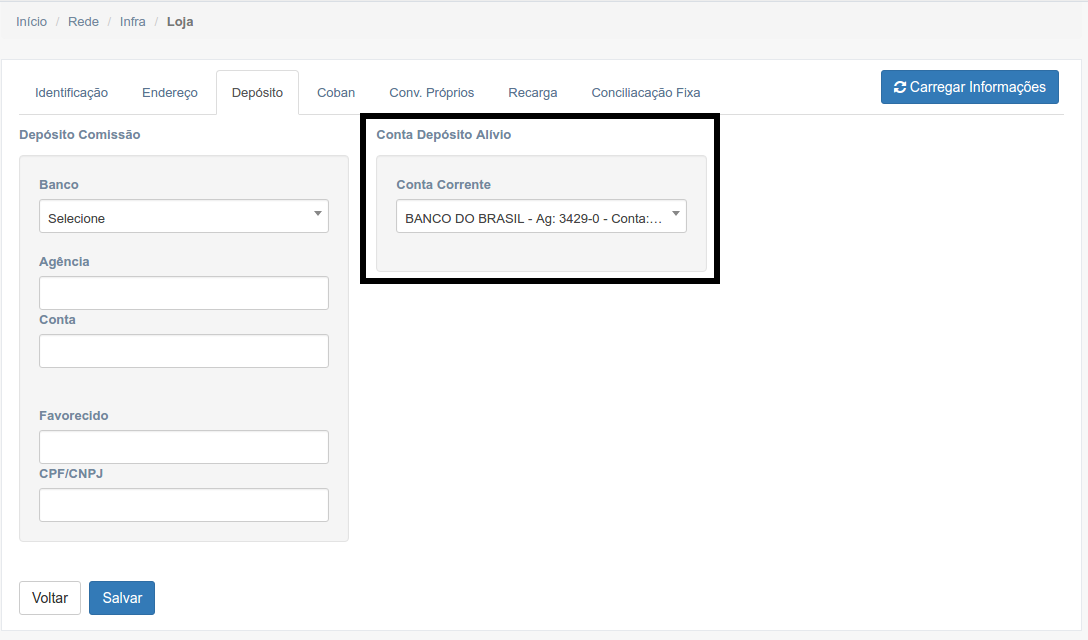Viewport: 1088px width, 640px height.
Task: Go to Infra via the breadcrumb
Action: point(132,21)
